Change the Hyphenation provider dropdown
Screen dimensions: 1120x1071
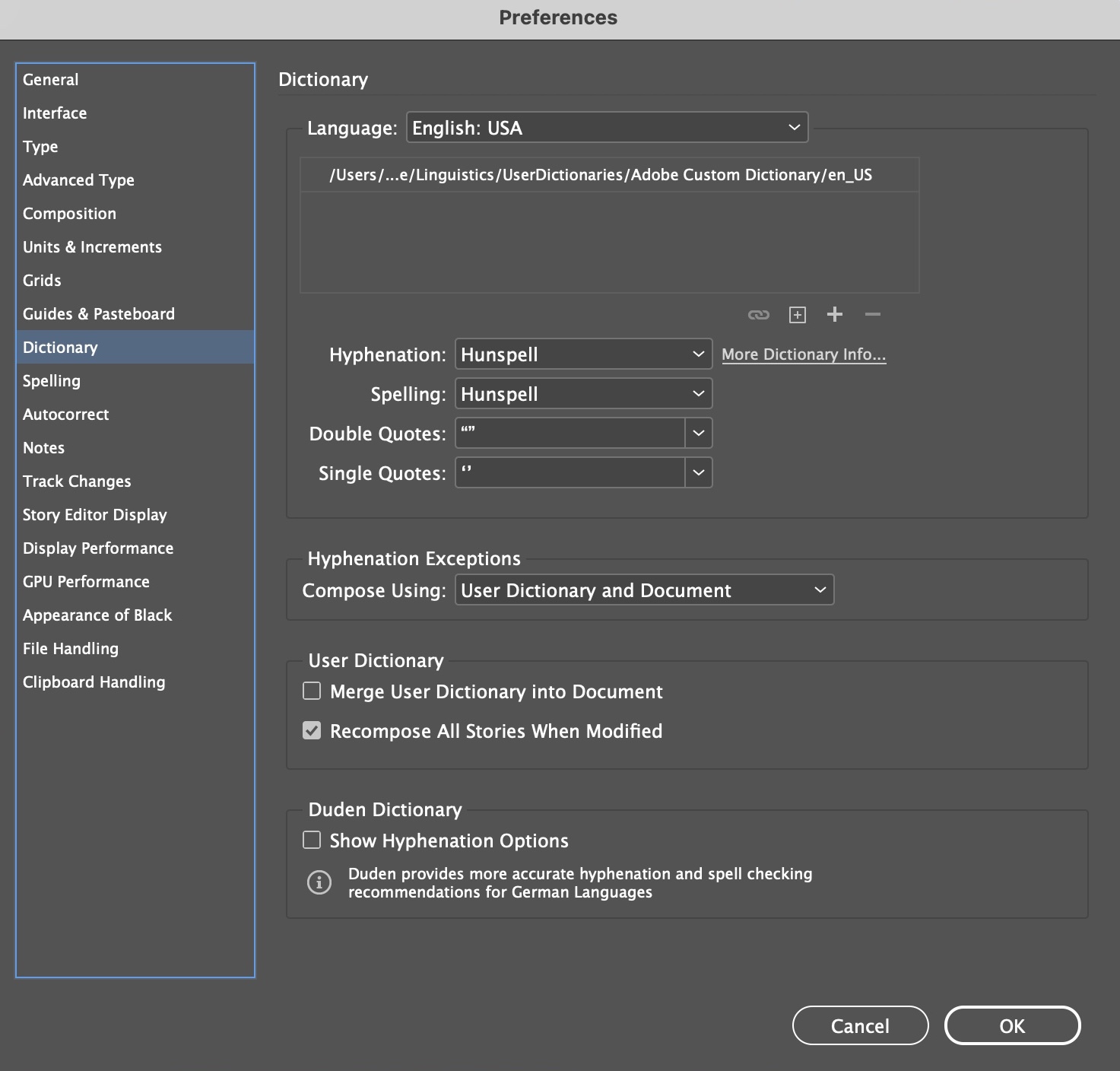tap(582, 354)
